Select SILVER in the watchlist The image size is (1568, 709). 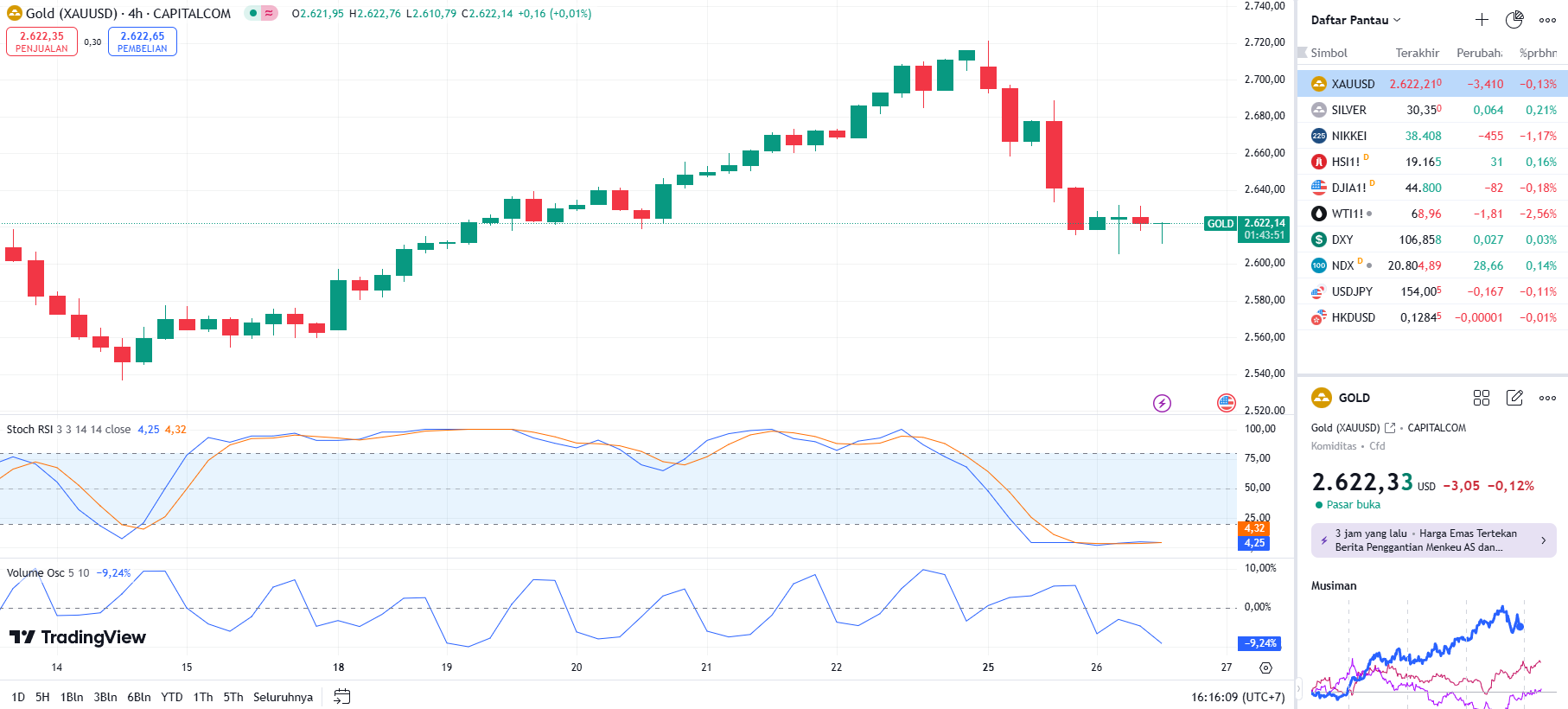tap(1348, 110)
